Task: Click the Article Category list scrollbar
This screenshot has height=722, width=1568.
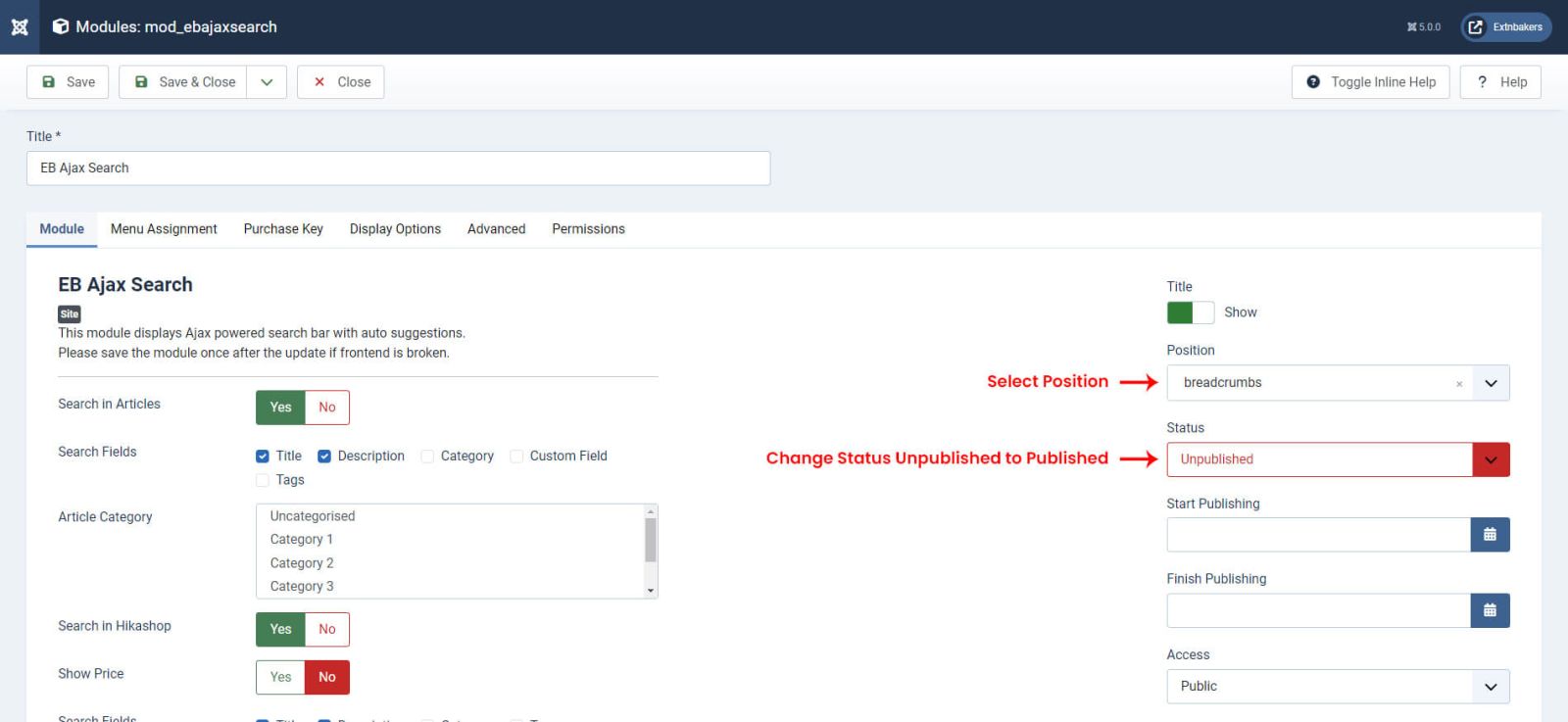Action: 651,540
